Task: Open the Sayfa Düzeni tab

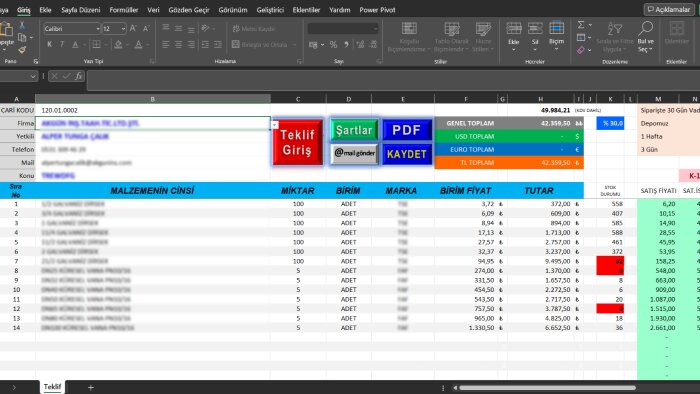Action: [x=80, y=9]
